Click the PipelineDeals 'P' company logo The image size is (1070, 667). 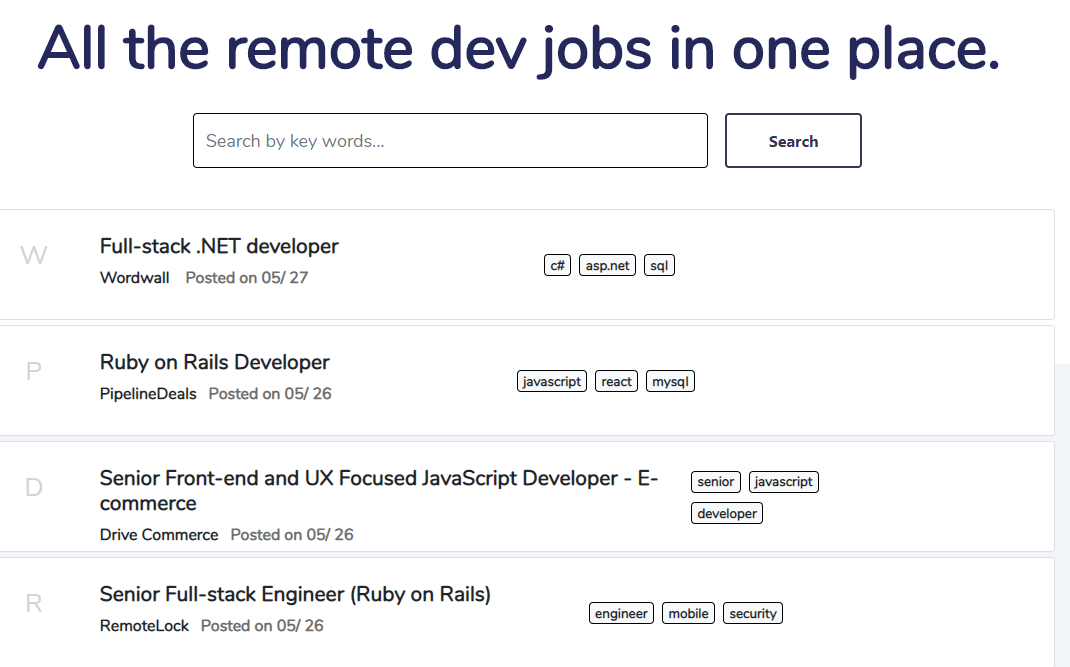point(33,371)
